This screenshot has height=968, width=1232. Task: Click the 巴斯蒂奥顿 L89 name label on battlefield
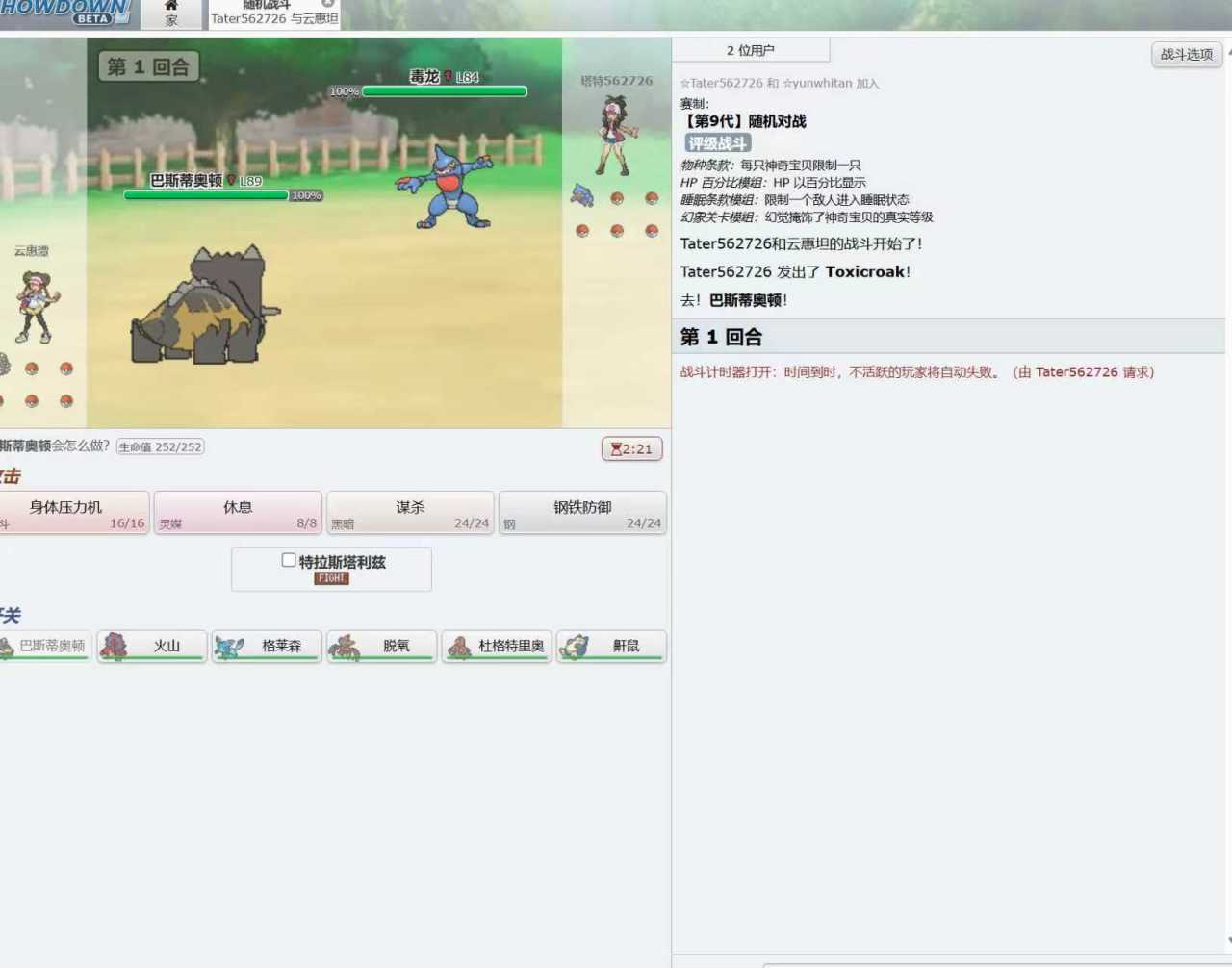206,181
